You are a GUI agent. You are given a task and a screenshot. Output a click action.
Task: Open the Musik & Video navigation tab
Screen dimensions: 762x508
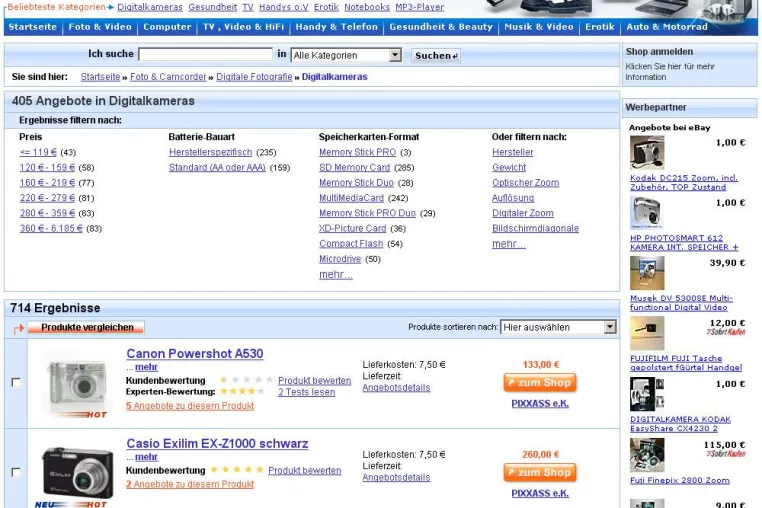tap(539, 27)
